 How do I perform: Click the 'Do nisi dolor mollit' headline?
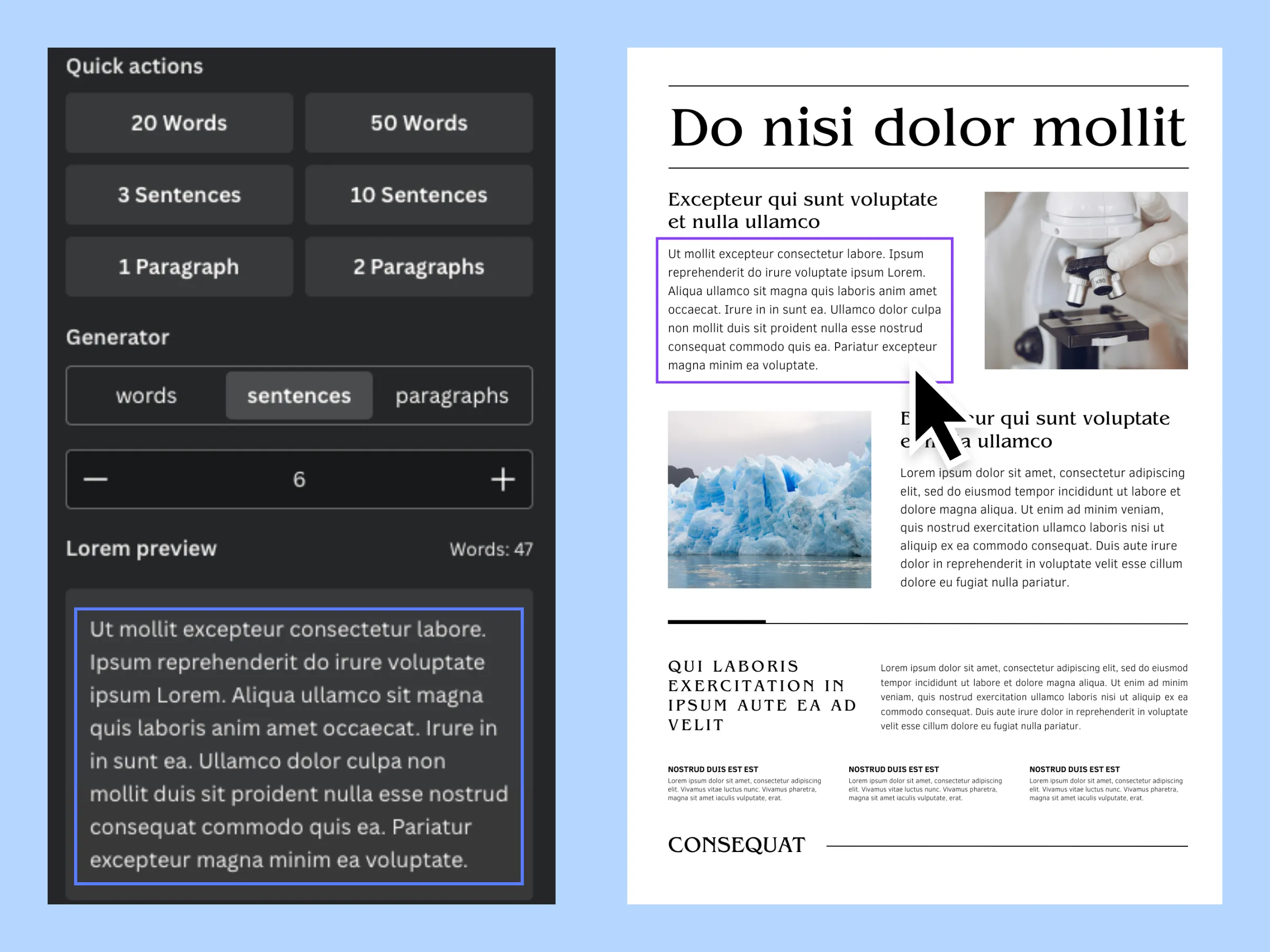928,127
